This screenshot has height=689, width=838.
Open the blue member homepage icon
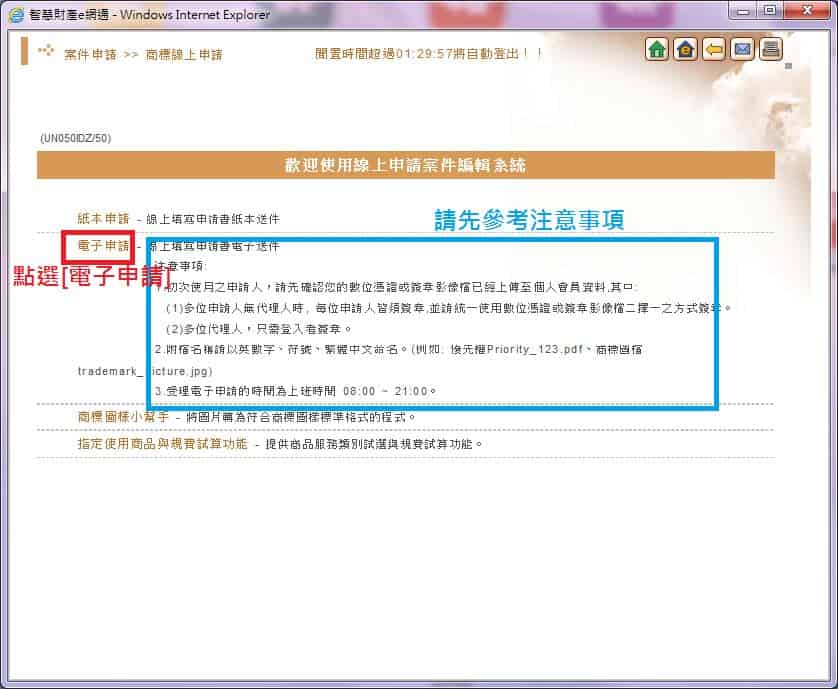click(x=684, y=48)
